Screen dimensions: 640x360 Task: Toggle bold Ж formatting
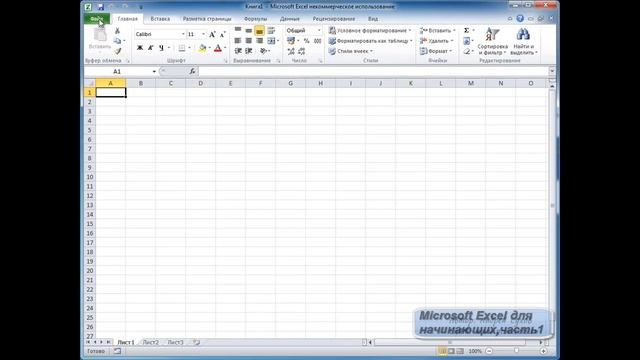(x=140, y=48)
